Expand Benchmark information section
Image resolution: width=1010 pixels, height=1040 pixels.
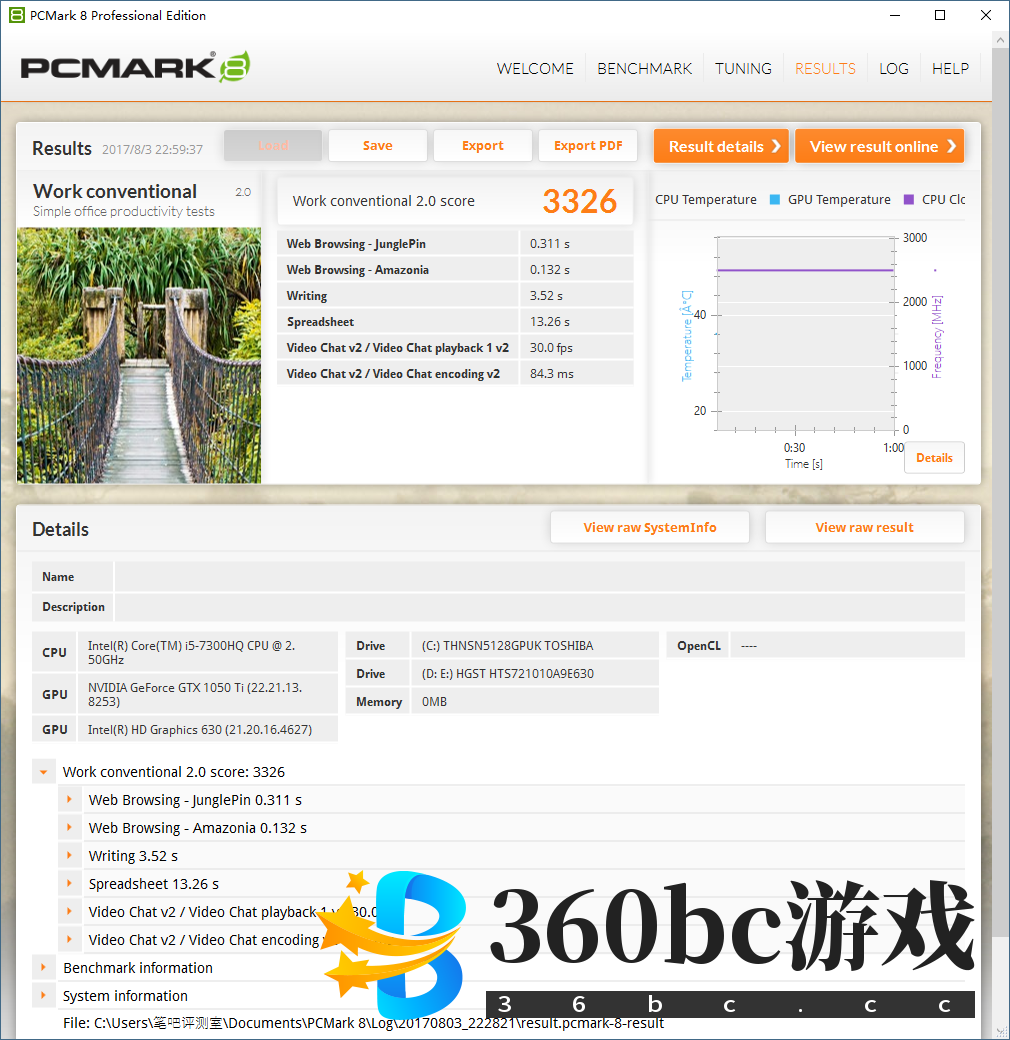[44, 968]
